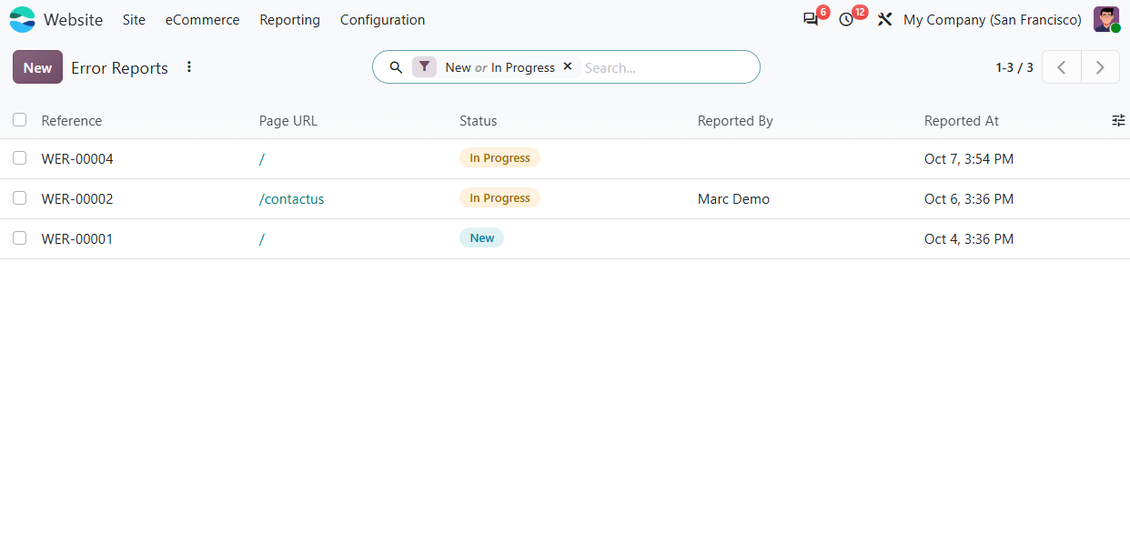Click the 1-3 / 3 pager counter
This screenshot has height=535, width=1130.
click(1015, 67)
